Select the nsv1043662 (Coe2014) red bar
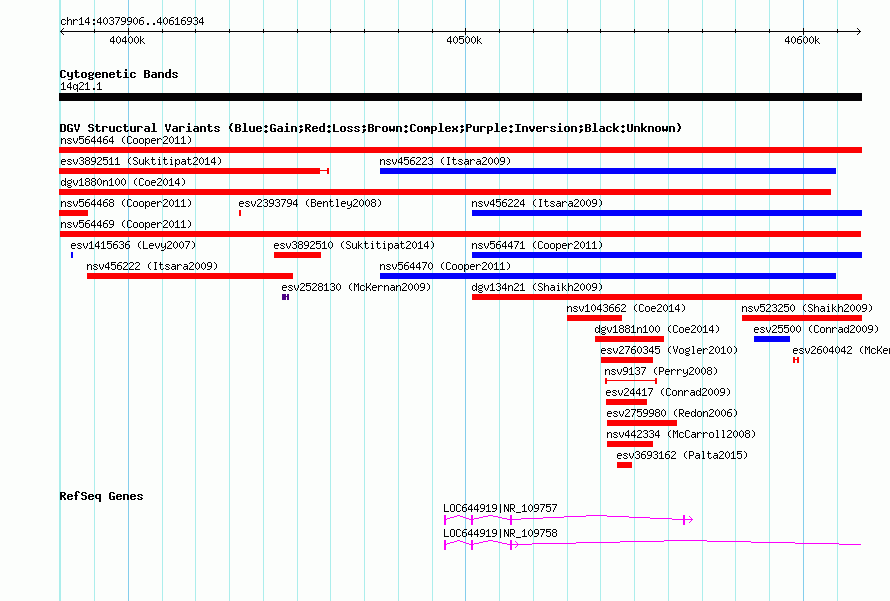Image resolution: width=890 pixels, height=601 pixels. tap(594, 318)
